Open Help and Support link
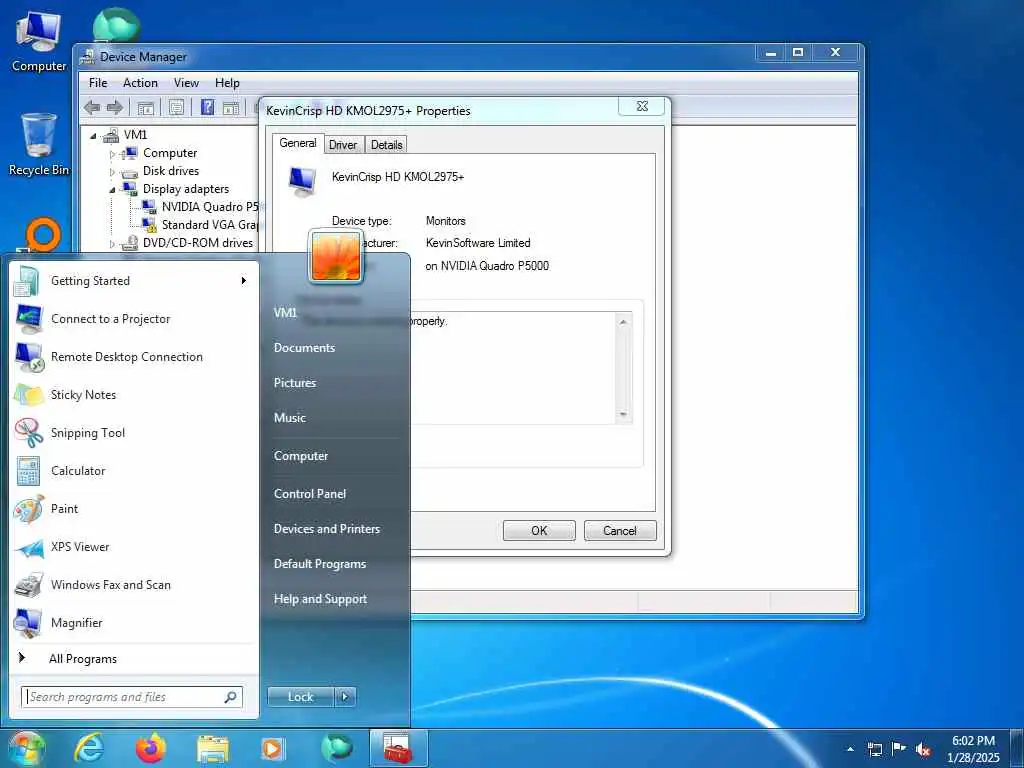The image size is (1024, 768). coord(321,599)
